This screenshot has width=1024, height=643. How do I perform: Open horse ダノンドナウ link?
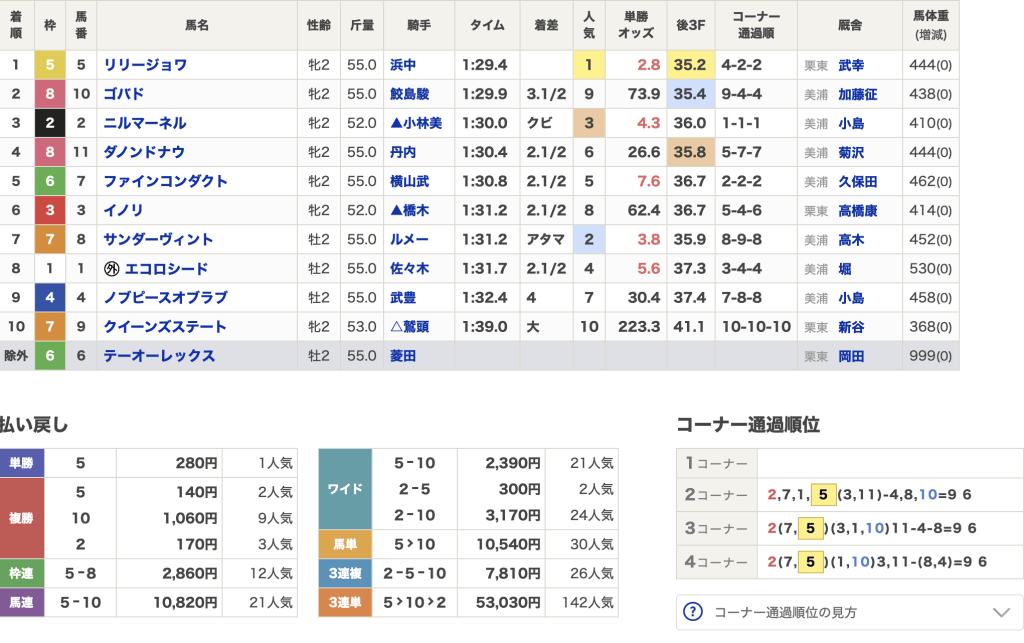pos(144,152)
